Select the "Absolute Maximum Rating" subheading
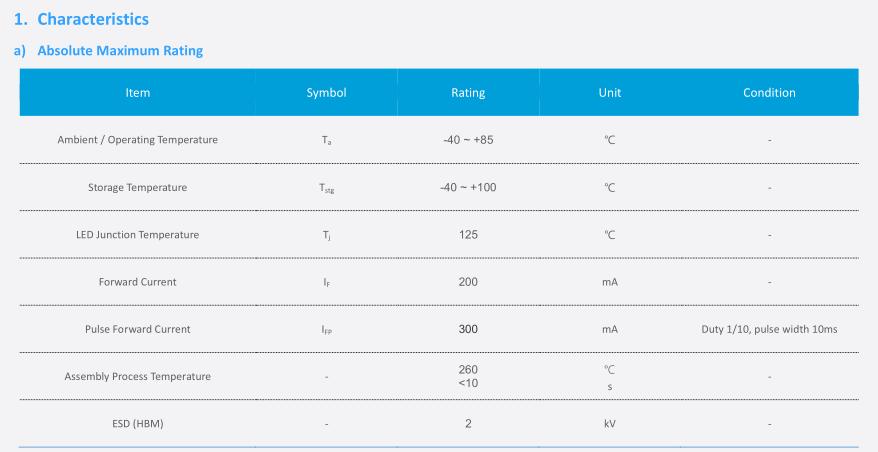Viewport: 878px width, 452px height. point(119,51)
